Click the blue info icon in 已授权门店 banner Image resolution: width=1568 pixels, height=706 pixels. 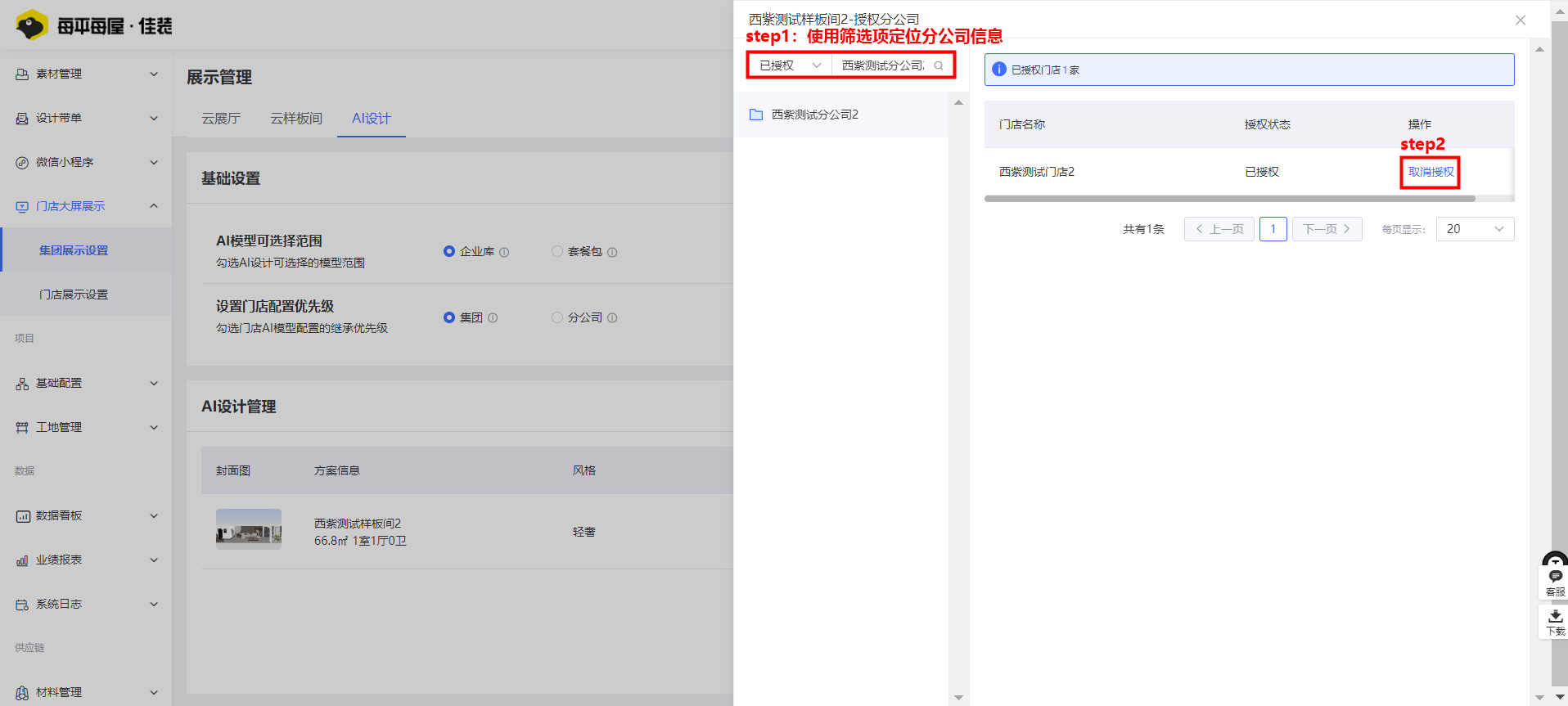tap(999, 70)
